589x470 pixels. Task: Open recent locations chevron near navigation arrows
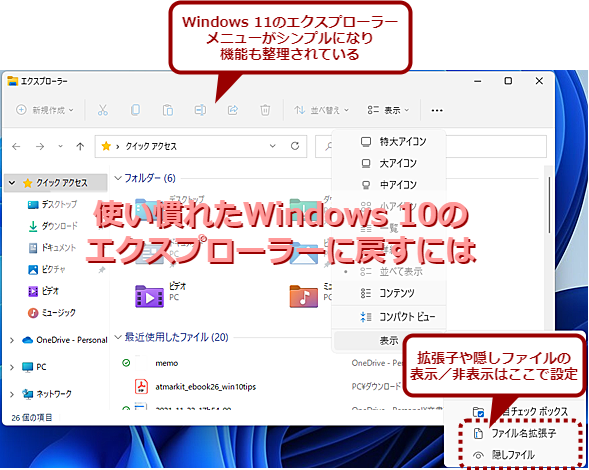pyautogui.click(x=60, y=146)
